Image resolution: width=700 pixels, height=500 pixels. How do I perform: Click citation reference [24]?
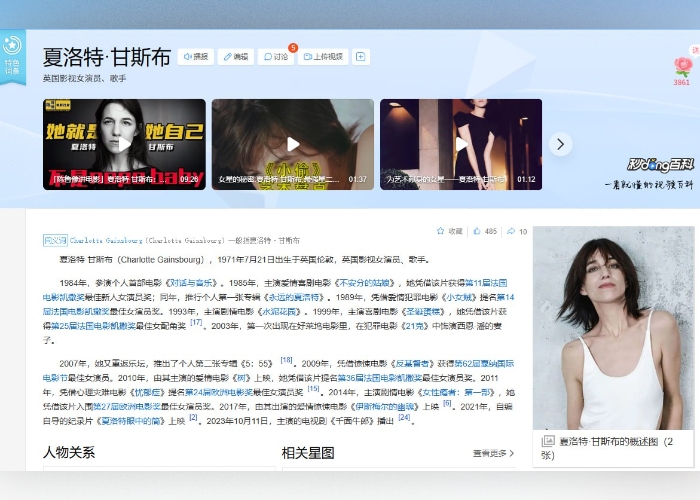coord(404,417)
